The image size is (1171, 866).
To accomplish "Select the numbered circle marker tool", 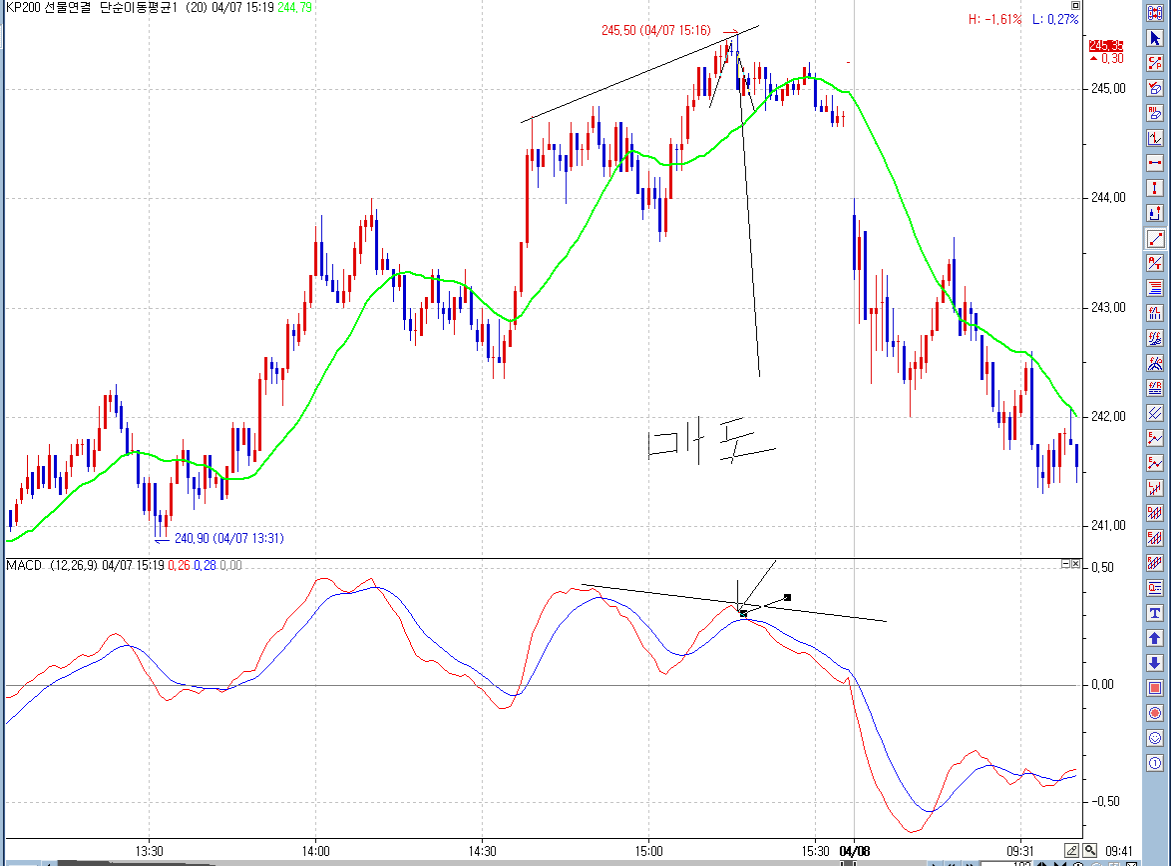I will 1155,763.
